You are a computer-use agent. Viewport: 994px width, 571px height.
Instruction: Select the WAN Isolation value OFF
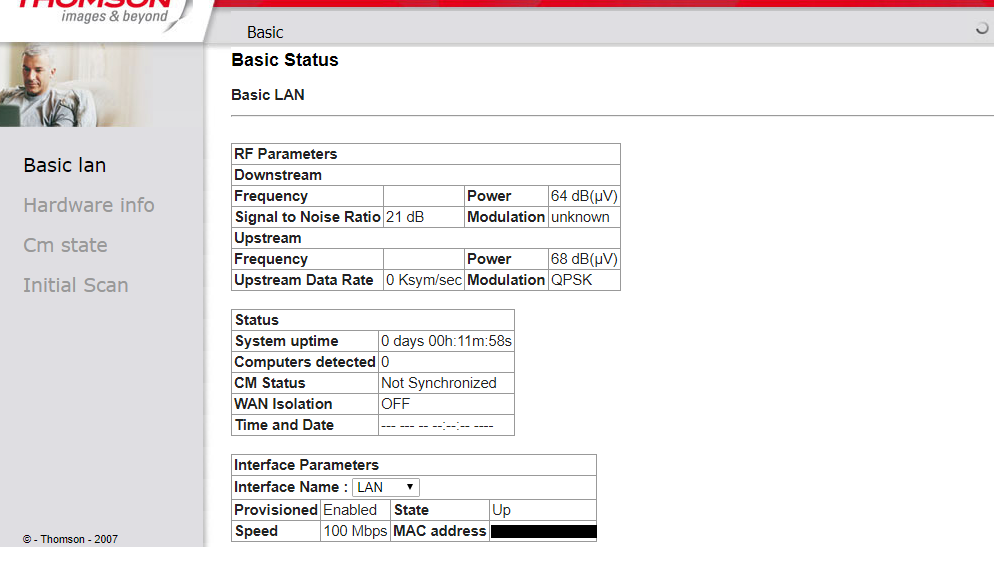[396, 404]
